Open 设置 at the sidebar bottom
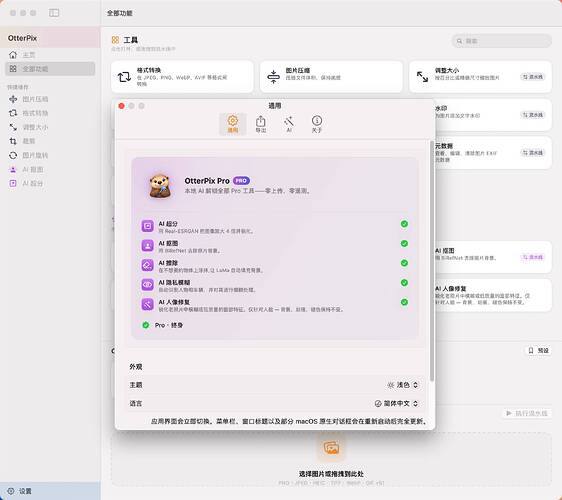 50,491
